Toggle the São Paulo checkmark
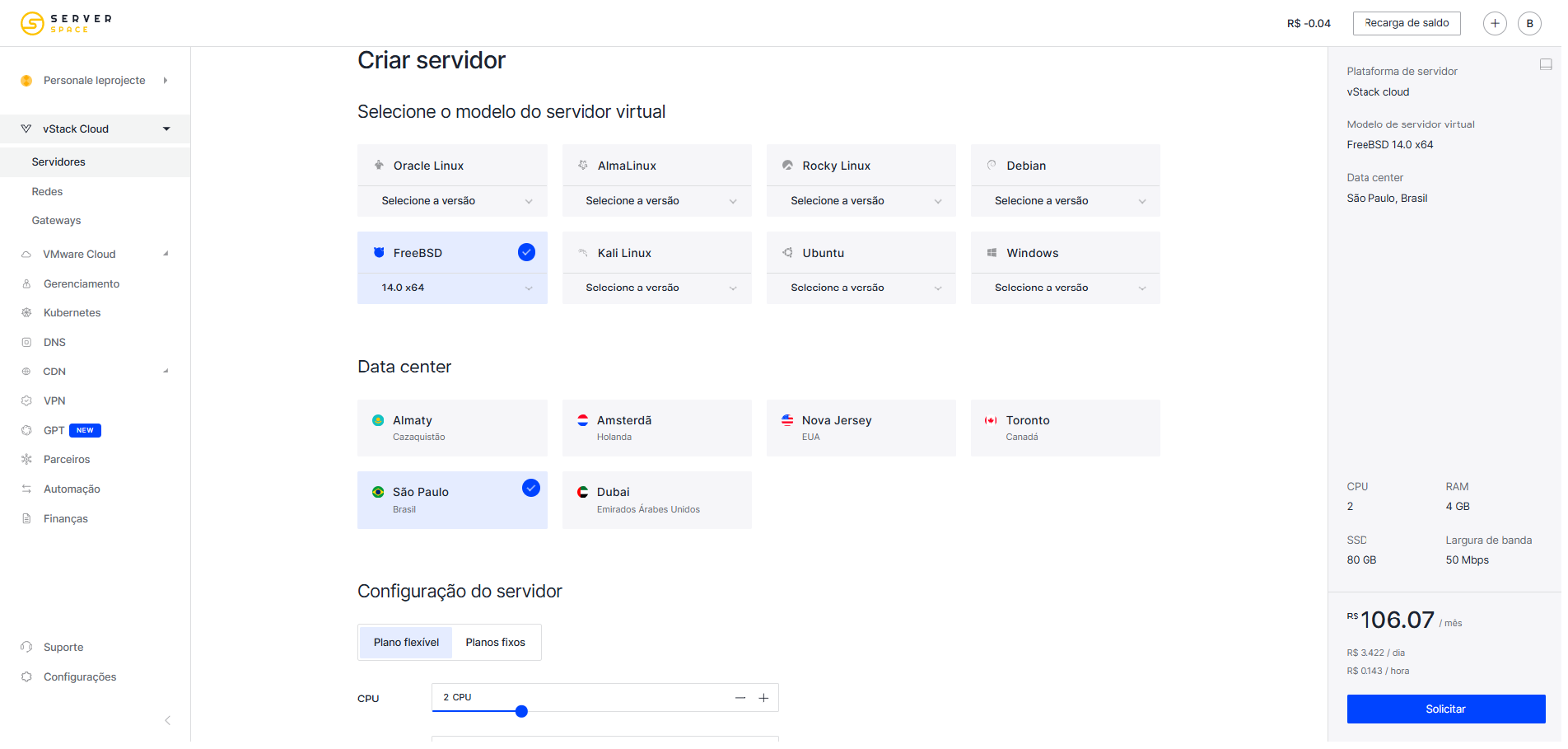 click(531, 488)
